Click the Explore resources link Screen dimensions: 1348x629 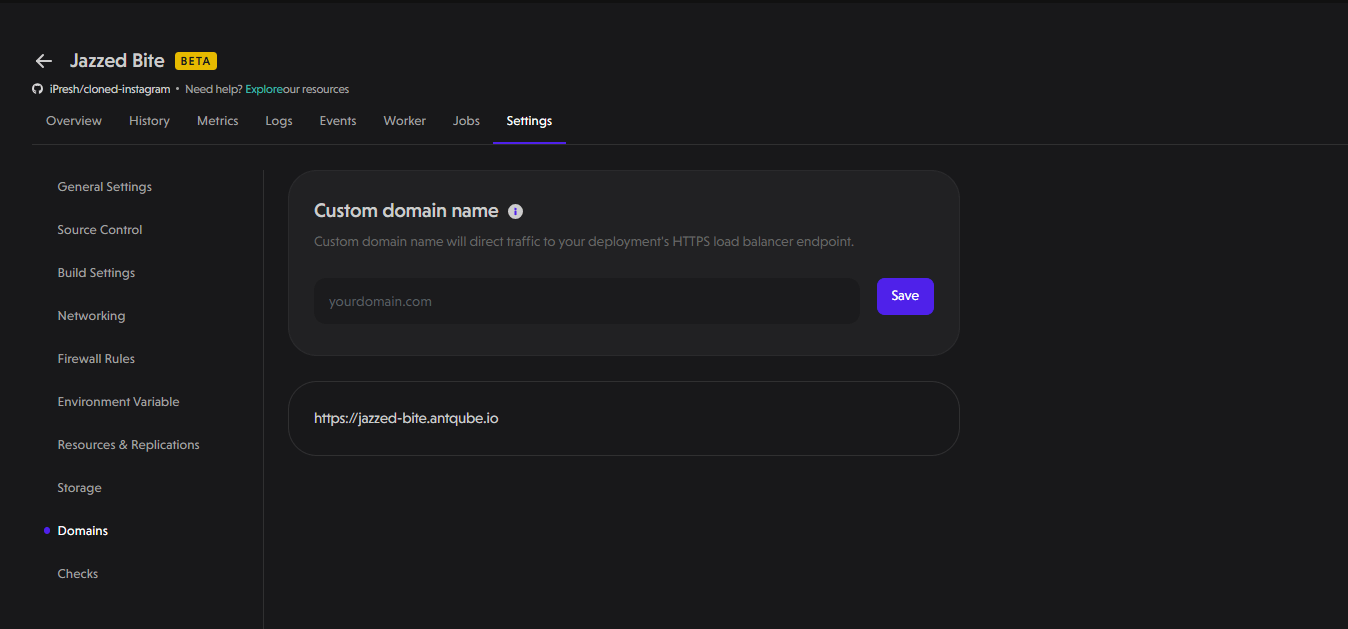[x=264, y=89]
